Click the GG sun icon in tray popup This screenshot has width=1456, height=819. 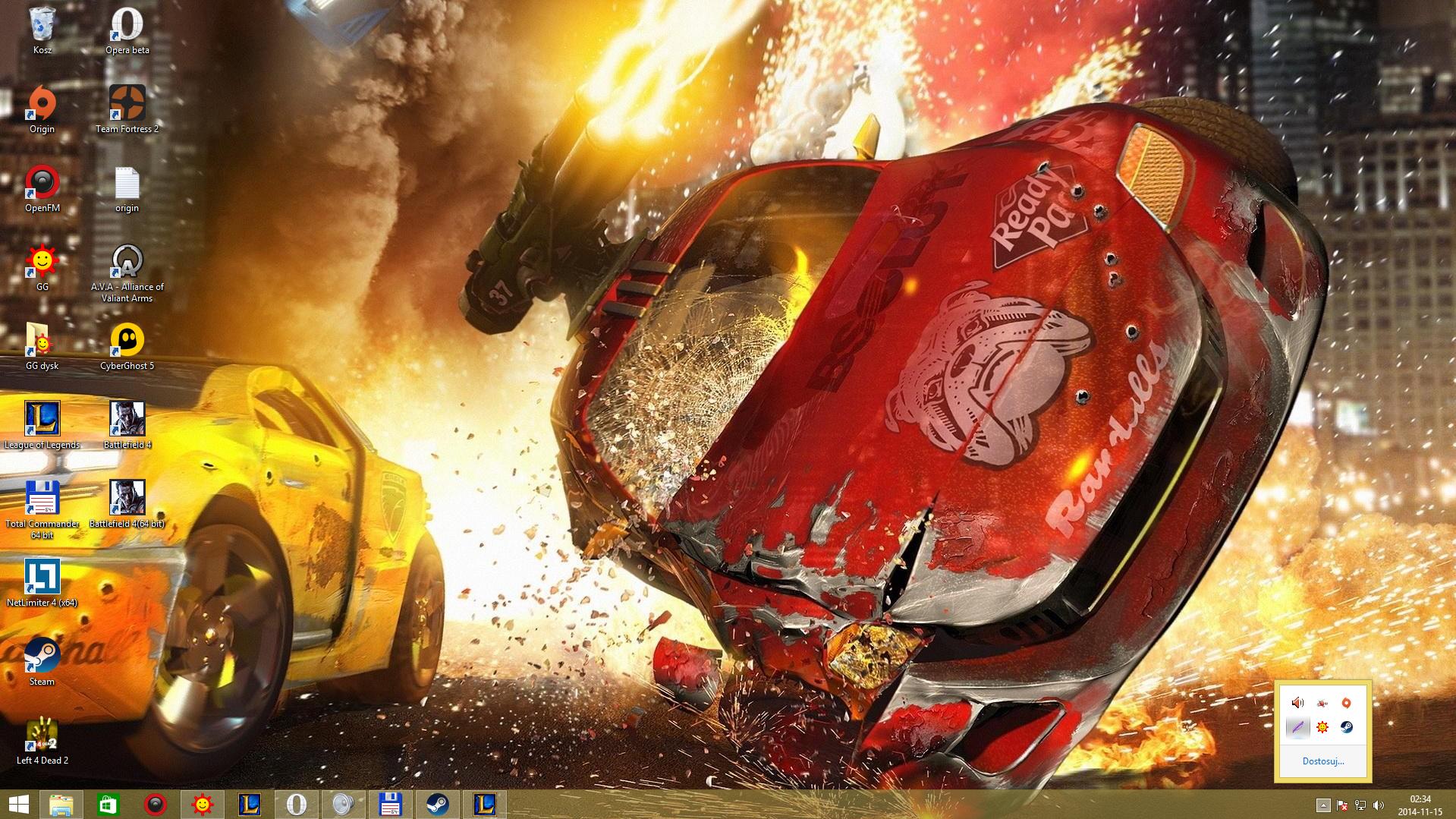click(1322, 727)
